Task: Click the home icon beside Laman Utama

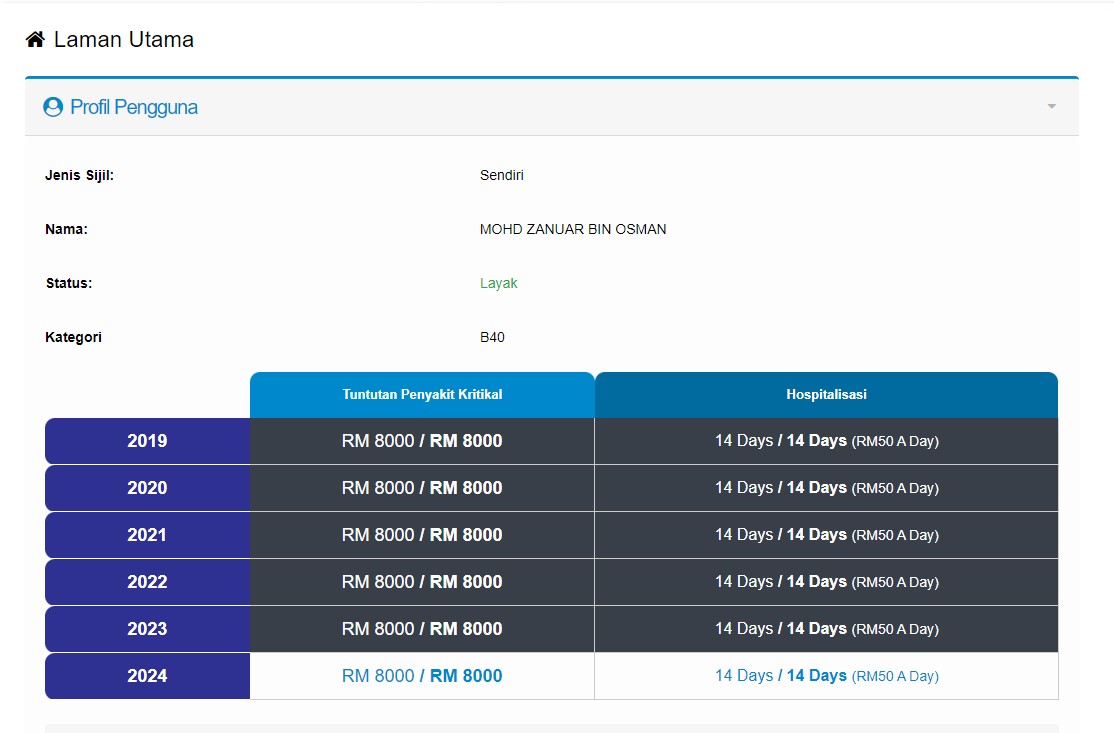Action: pyautogui.click(x=36, y=39)
